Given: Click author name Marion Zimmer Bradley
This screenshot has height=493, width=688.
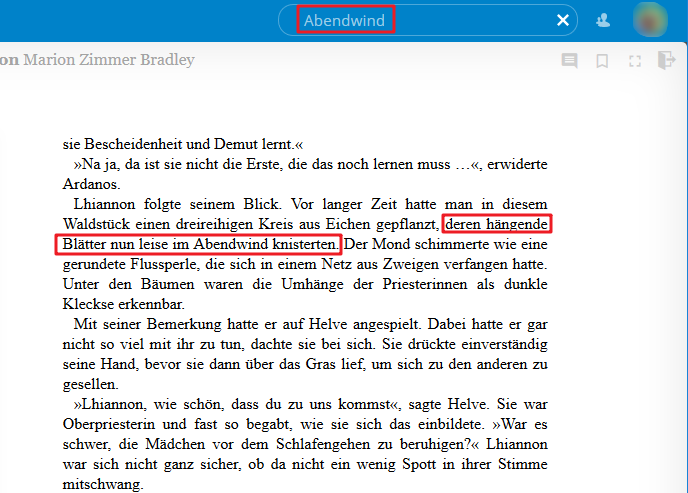Looking at the screenshot, I should pos(109,60).
